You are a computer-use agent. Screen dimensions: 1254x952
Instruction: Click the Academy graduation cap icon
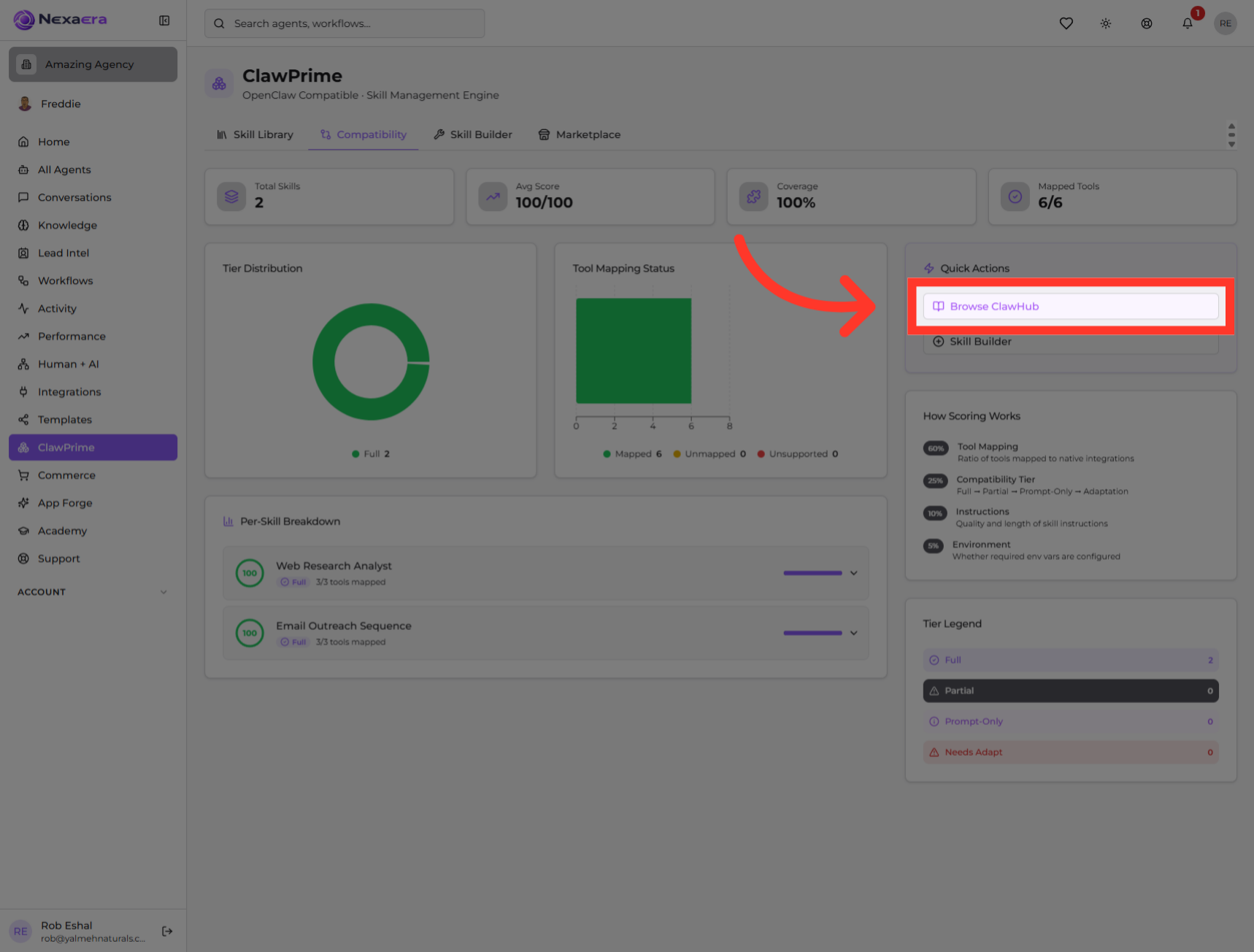click(23, 530)
